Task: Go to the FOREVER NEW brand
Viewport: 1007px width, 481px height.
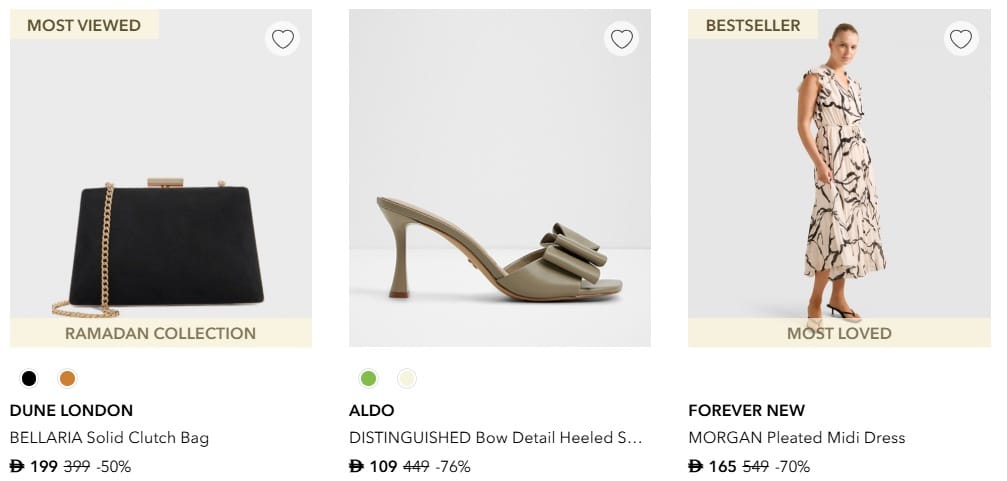Action: tap(746, 410)
